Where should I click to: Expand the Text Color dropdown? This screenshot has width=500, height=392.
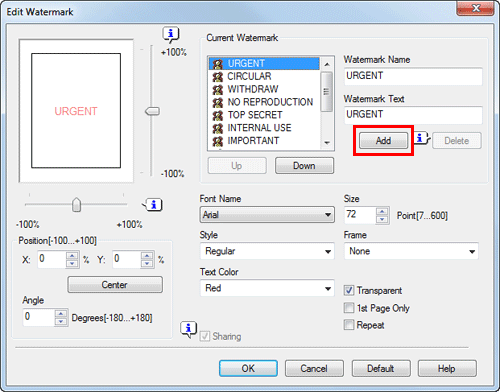(267, 288)
